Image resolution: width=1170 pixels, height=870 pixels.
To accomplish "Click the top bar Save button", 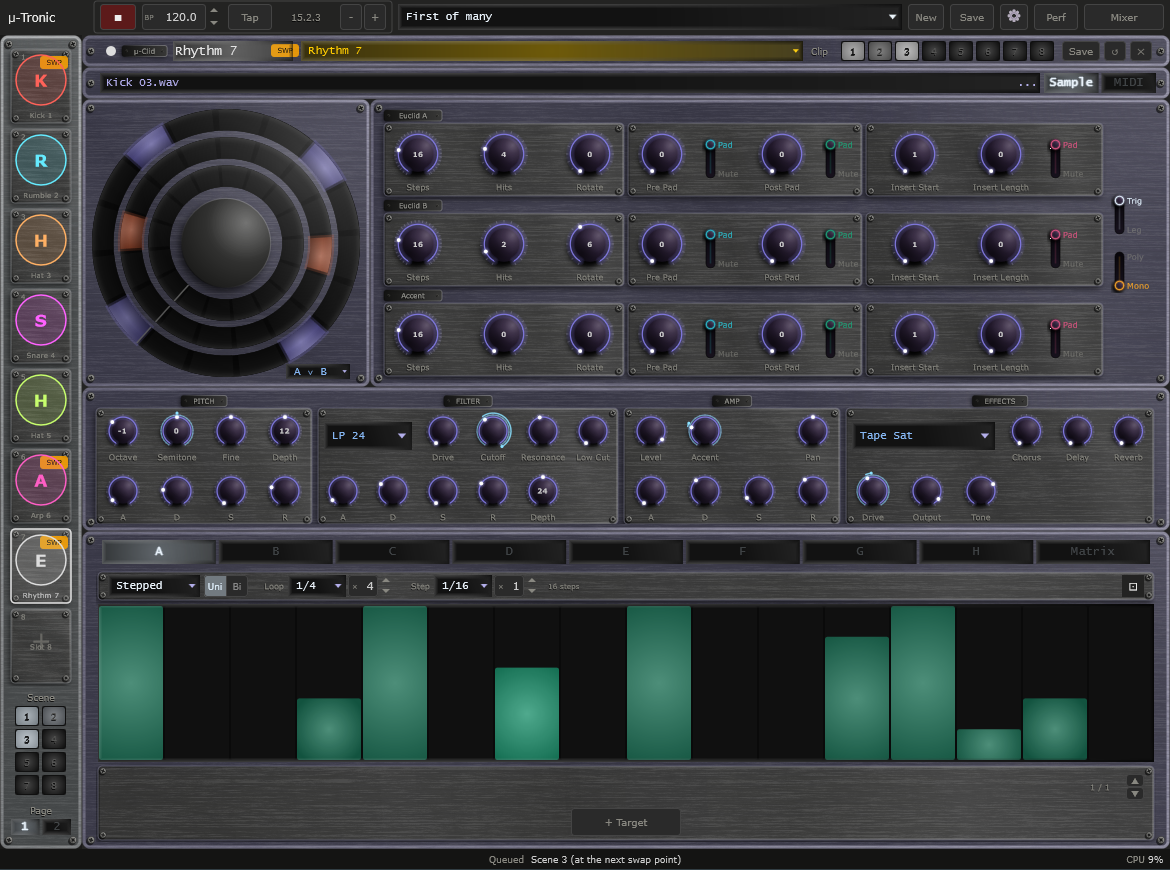I will point(972,17).
